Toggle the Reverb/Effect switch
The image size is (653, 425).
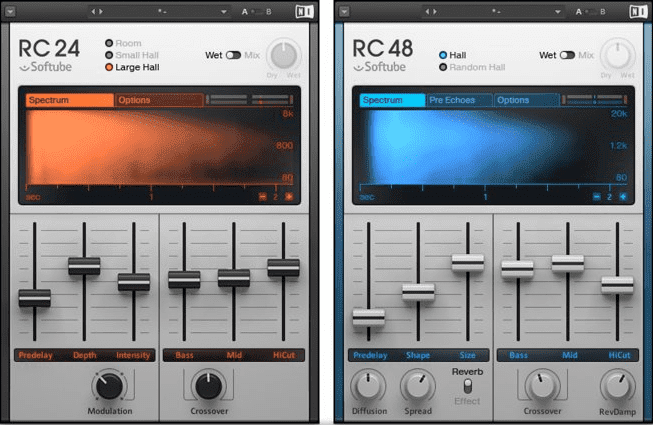pyautogui.click(x=468, y=386)
